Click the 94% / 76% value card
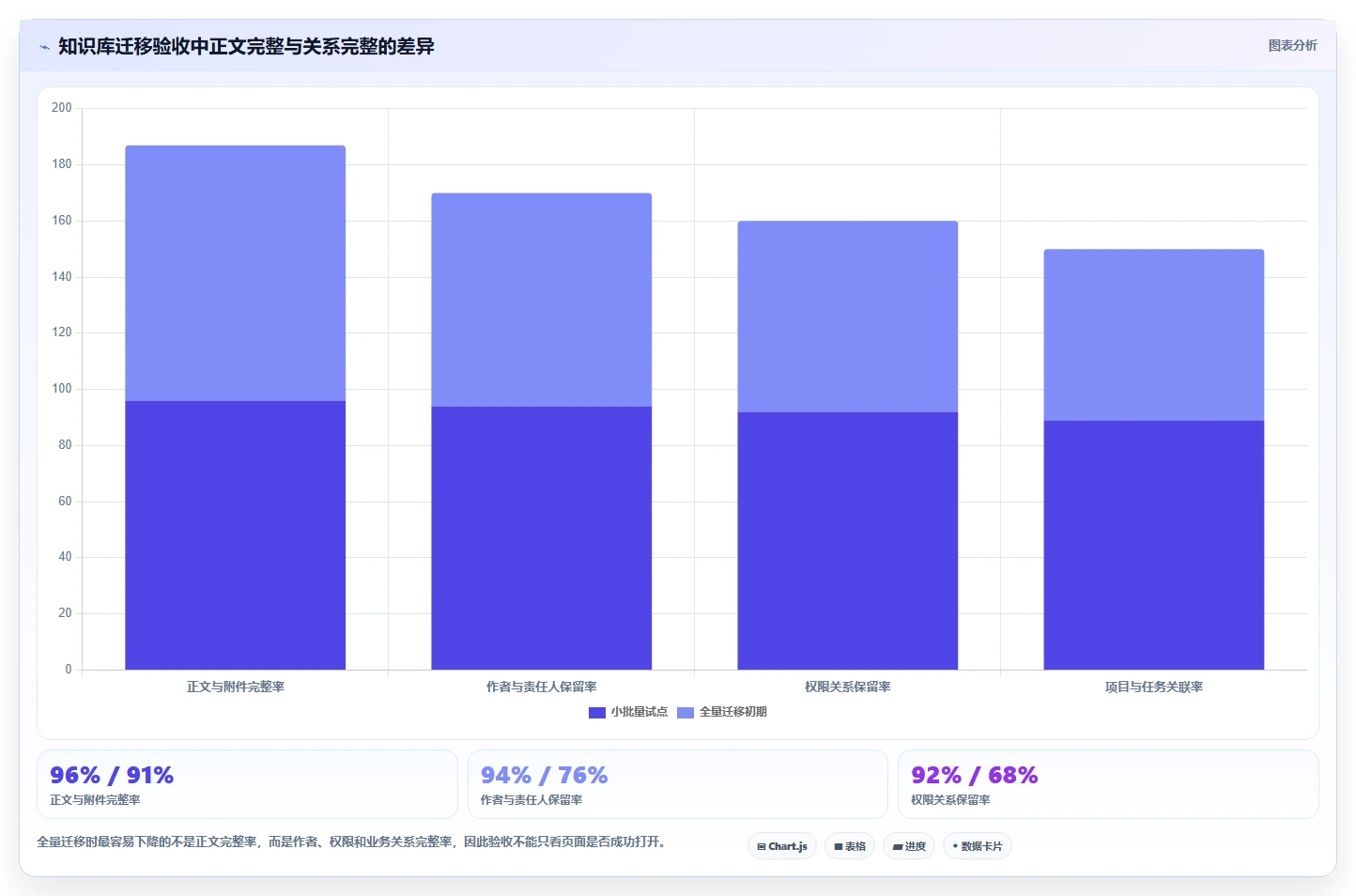The width and height of the screenshot is (1356, 896). pos(677,784)
